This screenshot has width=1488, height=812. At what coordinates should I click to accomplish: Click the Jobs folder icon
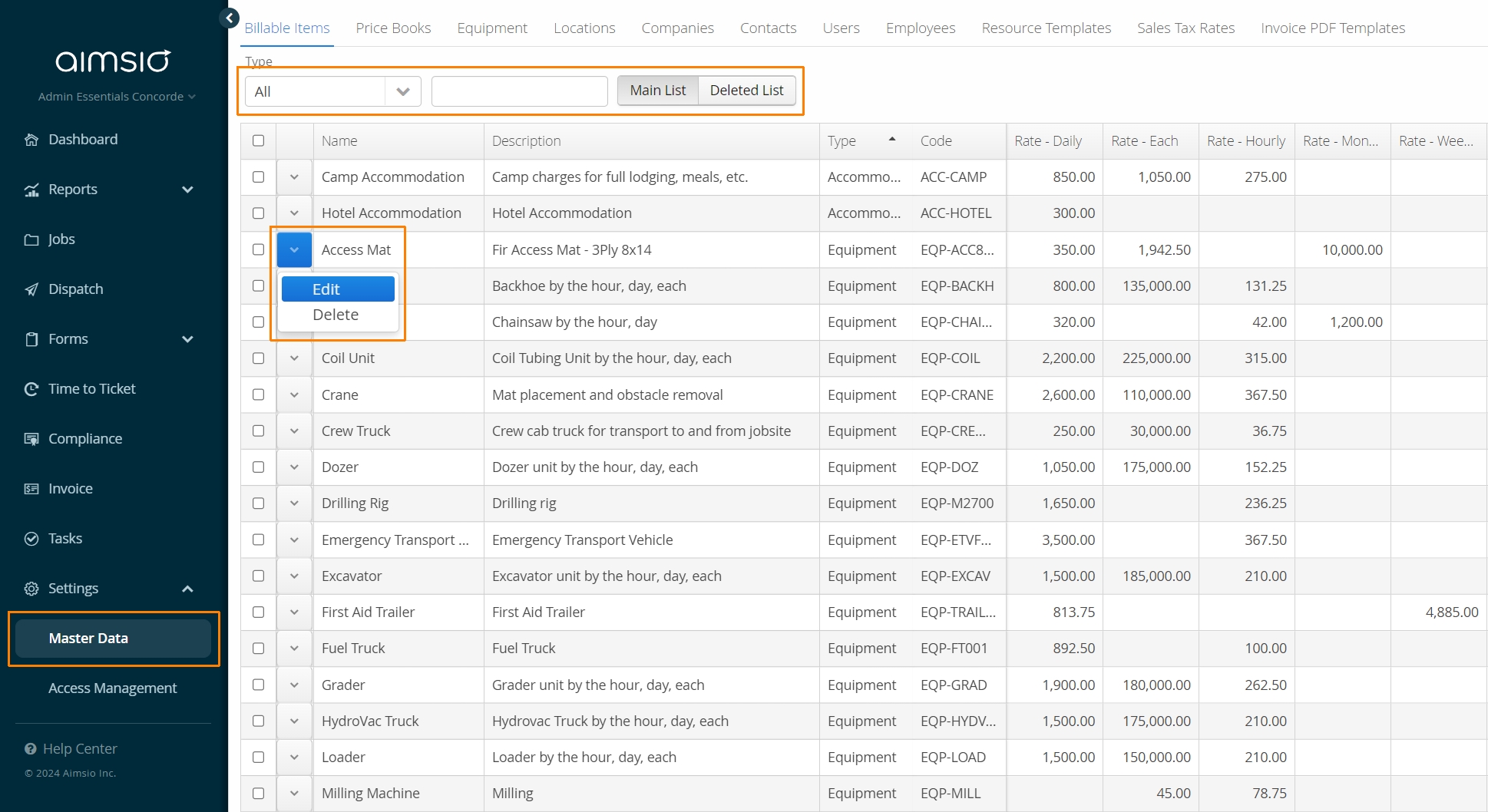point(31,239)
